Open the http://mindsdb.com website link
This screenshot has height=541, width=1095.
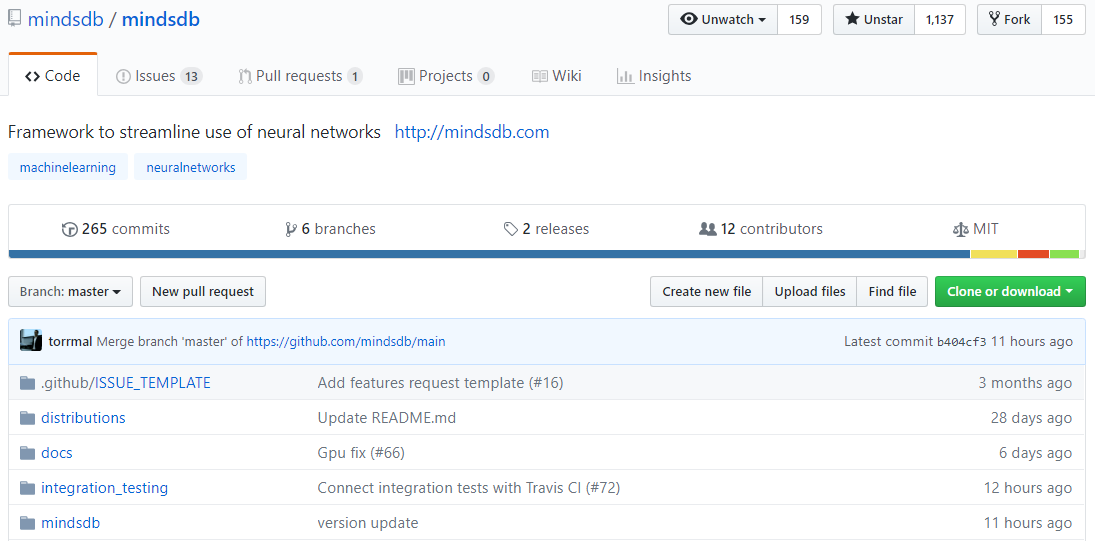pyautogui.click(x=472, y=132)
